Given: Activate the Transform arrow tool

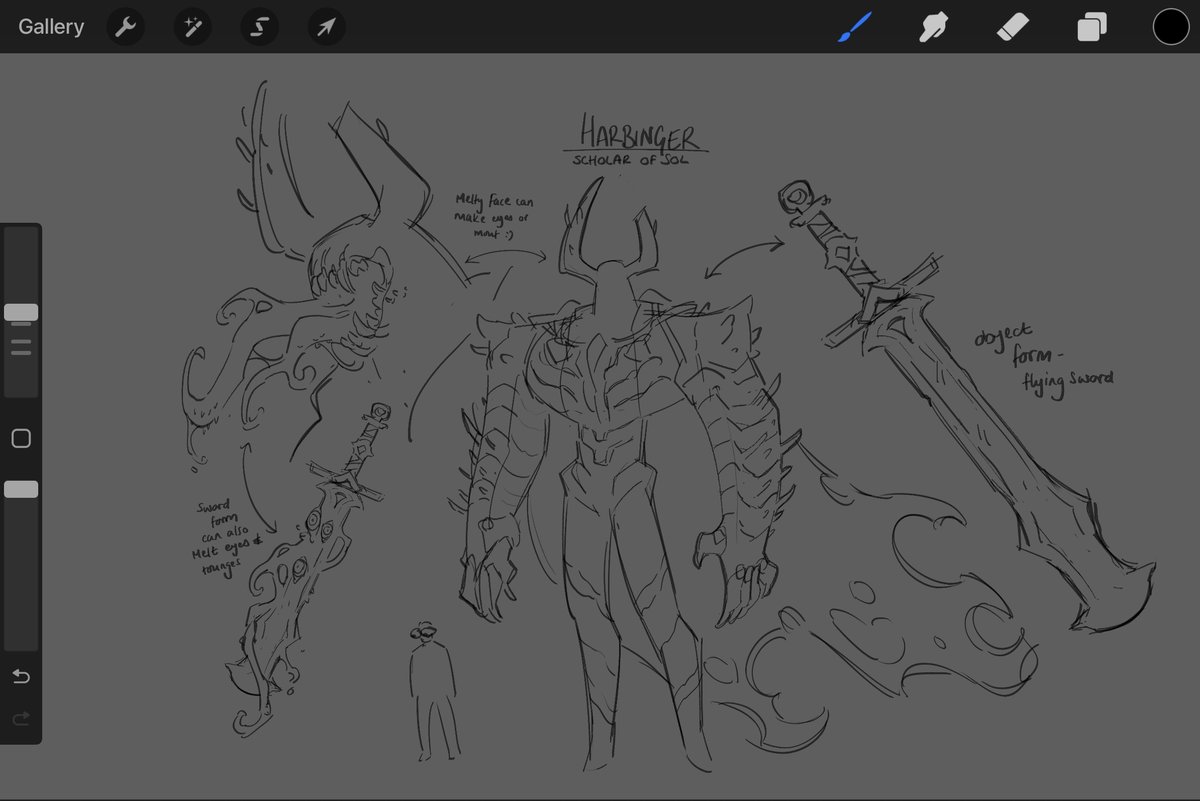Looking at the screenshot, I should tap(326, 27).
